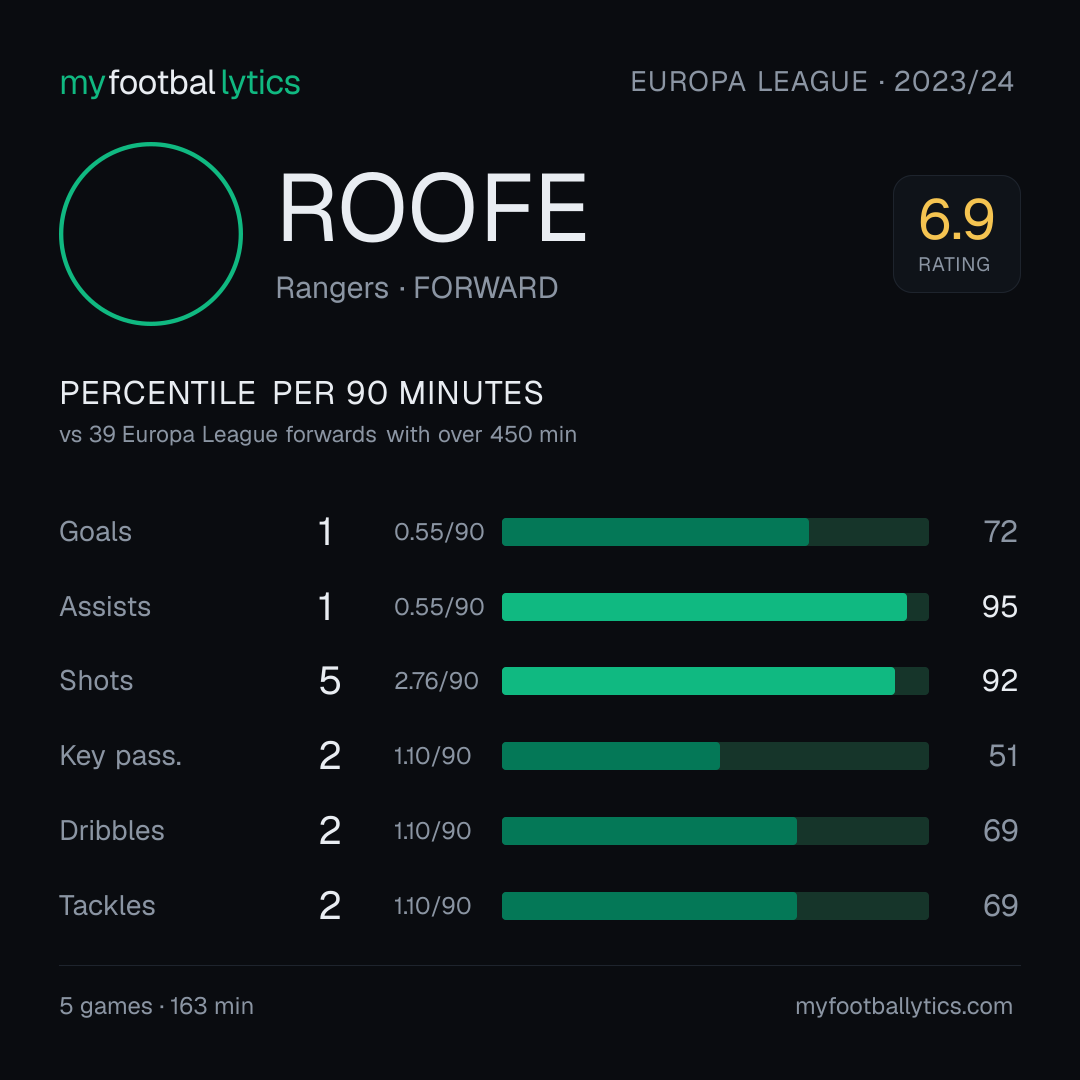The height and width of the screenshot is (1080, 1080).
Task: Select the green player avatar circle
Action: pyautogui.click(x=151, y=233)
